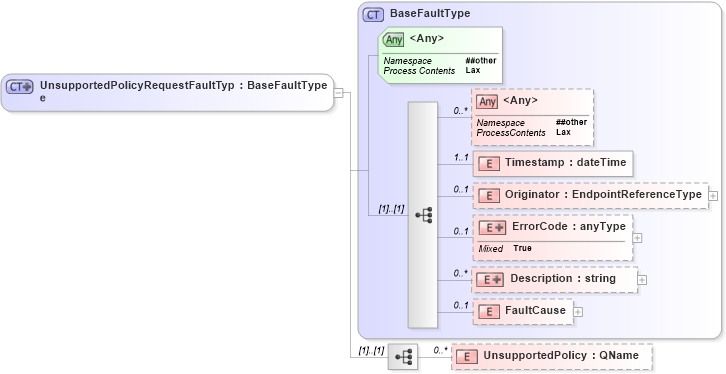Click the 0..1 cardinality beside ErrorCode
The height and width of the screenshot is (374, 726).
(x=461, y=231)
